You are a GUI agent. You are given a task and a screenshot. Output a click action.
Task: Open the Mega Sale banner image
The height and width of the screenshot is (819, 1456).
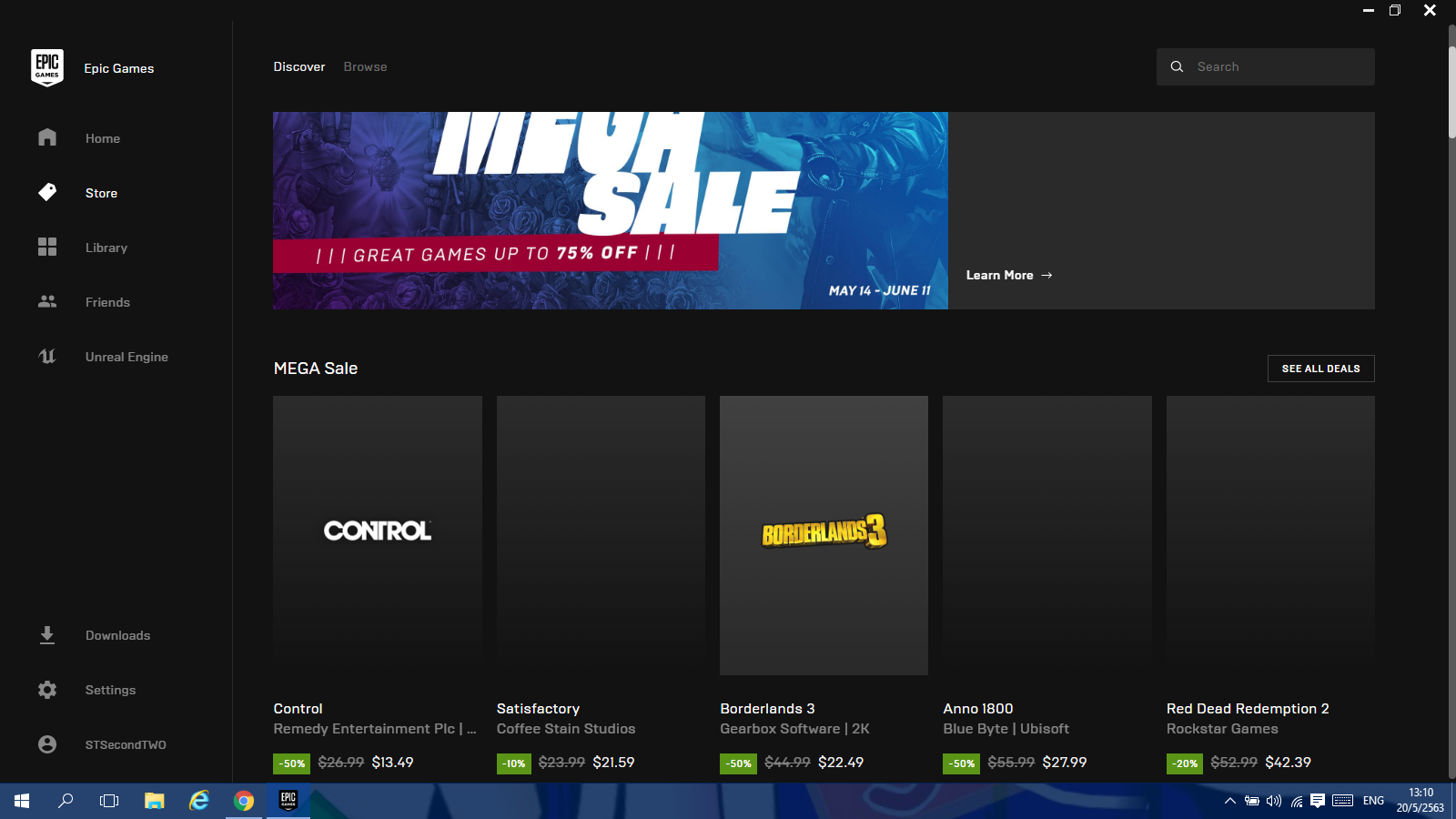[611, 210]
